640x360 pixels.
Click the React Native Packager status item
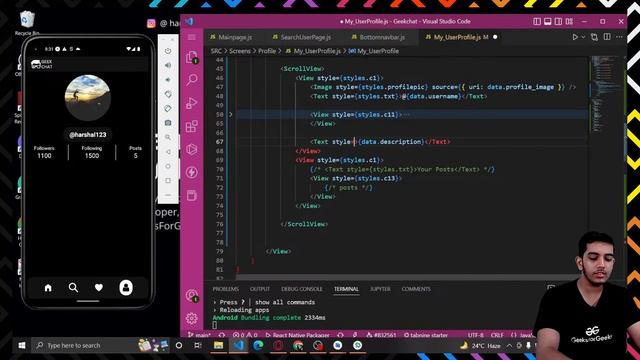pyautogui.click(x=297, y=335)
